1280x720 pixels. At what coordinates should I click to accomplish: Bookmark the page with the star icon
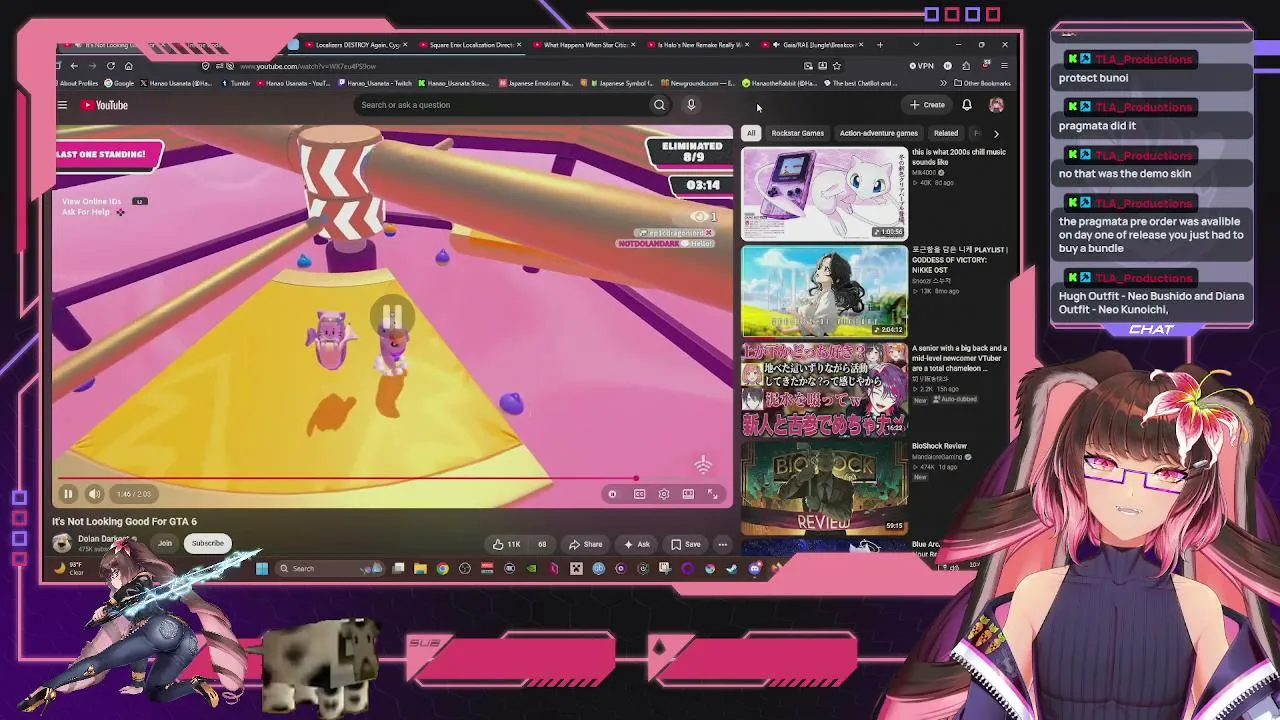tap(837, 66)
